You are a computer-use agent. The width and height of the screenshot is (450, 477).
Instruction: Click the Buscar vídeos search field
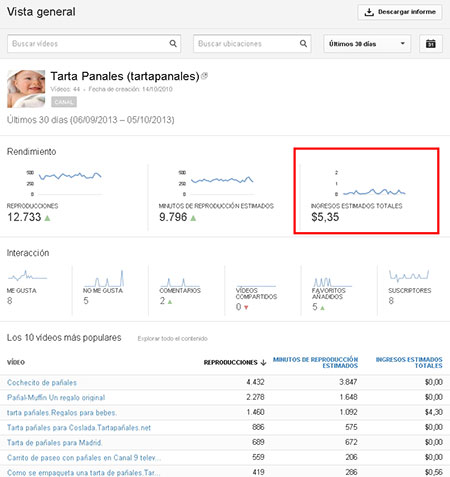94,44
